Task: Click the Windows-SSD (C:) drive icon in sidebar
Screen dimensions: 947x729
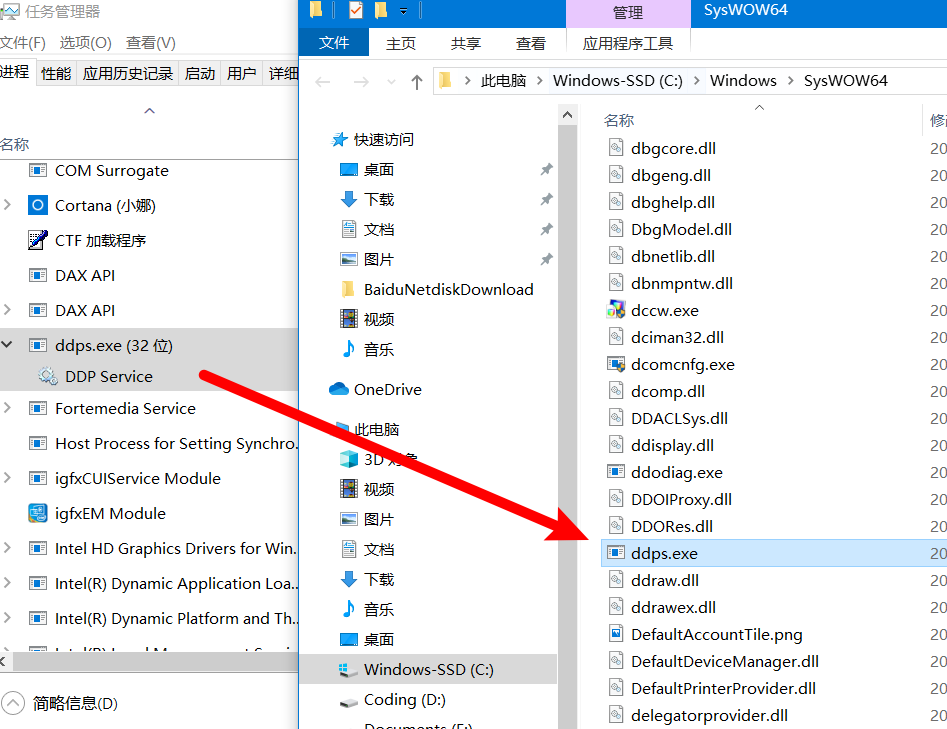Action: (x=348, y=669)
